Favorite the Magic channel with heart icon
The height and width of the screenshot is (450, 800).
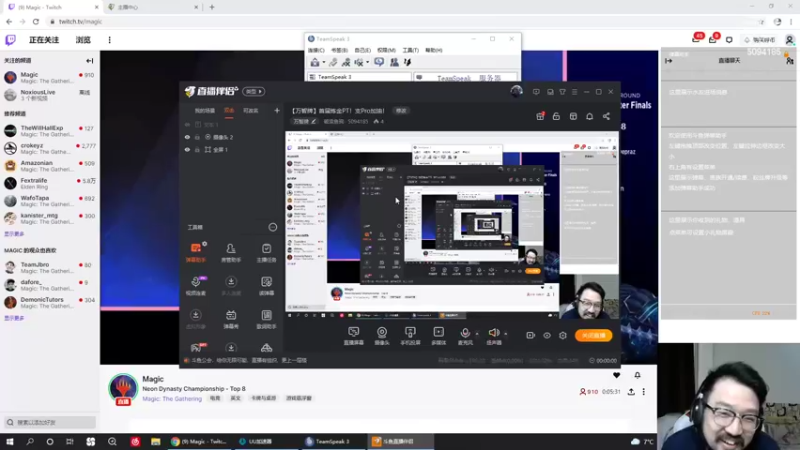click(x=616, y=376)
